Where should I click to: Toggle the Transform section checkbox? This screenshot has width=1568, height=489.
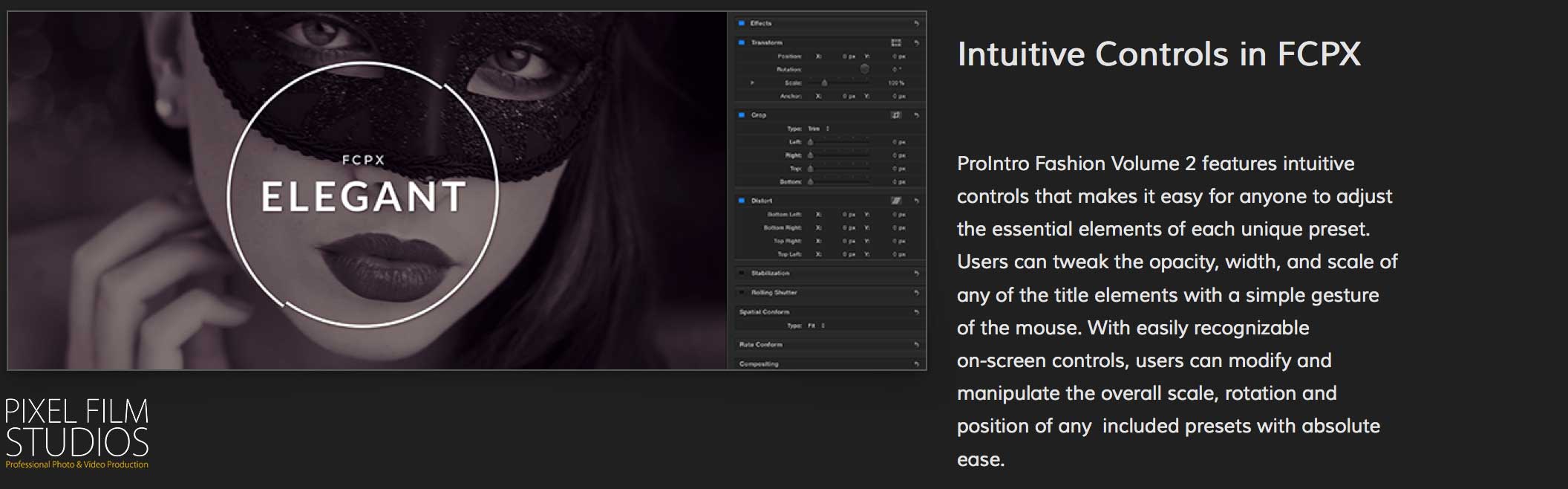point(742,42)
